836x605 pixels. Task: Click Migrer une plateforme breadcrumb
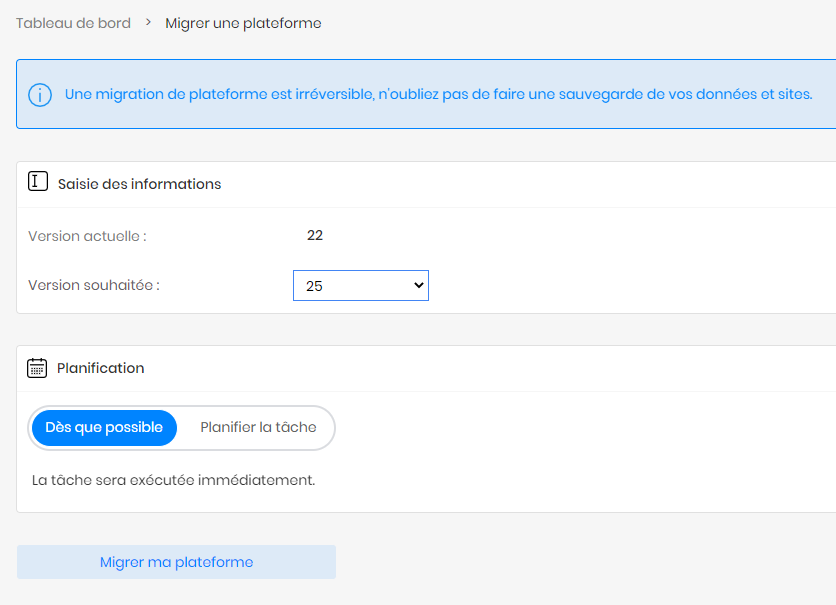[x=243, y=23]
